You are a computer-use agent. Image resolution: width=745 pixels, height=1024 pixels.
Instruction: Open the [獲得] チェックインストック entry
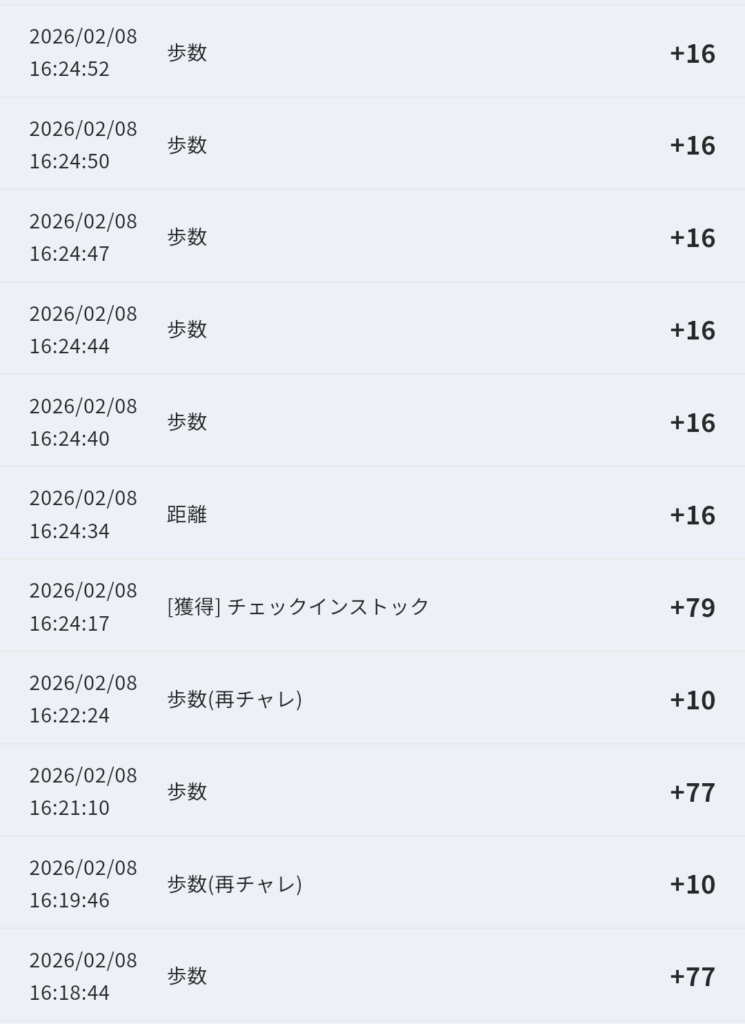[297, 607]
